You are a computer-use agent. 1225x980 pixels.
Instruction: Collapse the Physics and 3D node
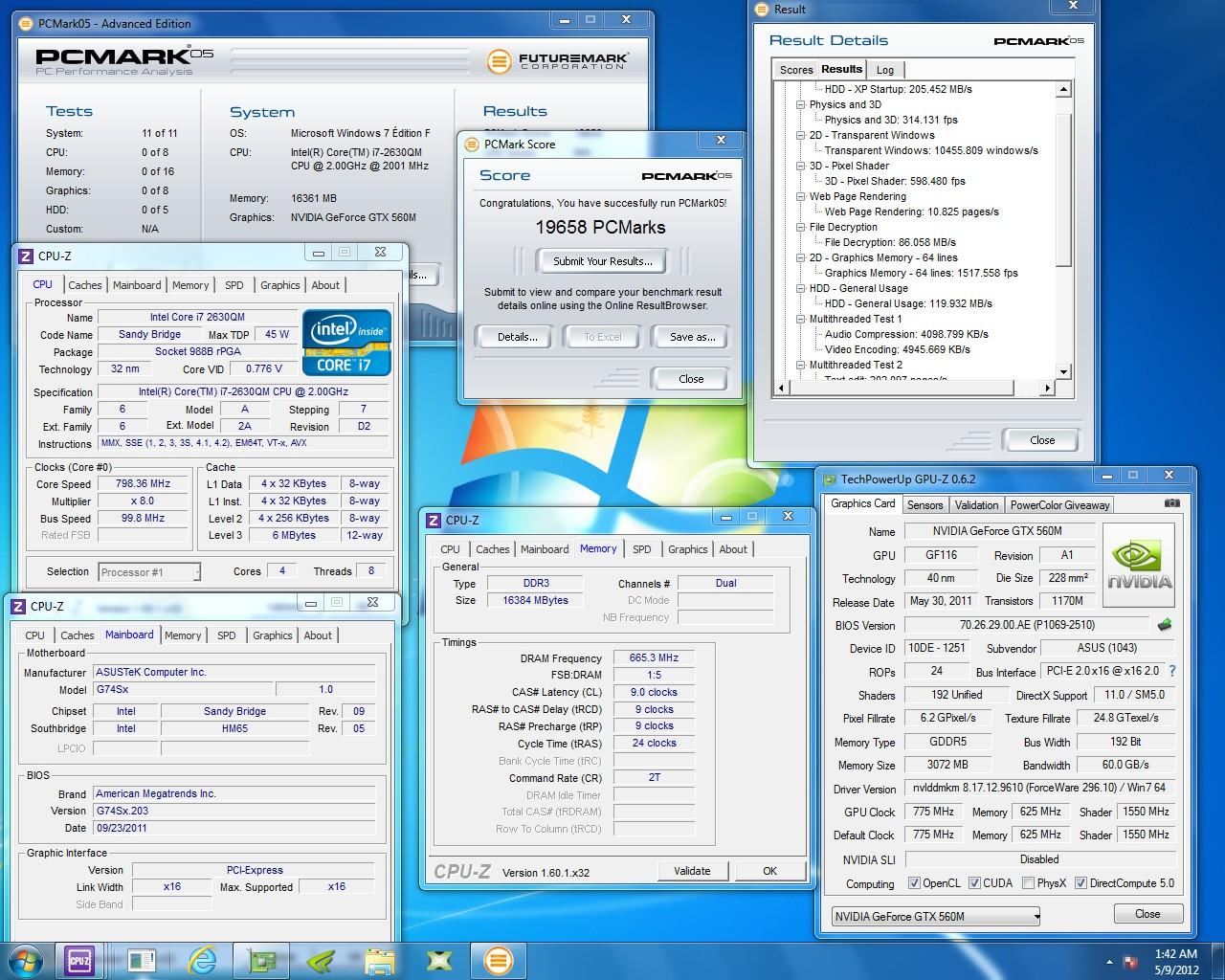[801, 104]
